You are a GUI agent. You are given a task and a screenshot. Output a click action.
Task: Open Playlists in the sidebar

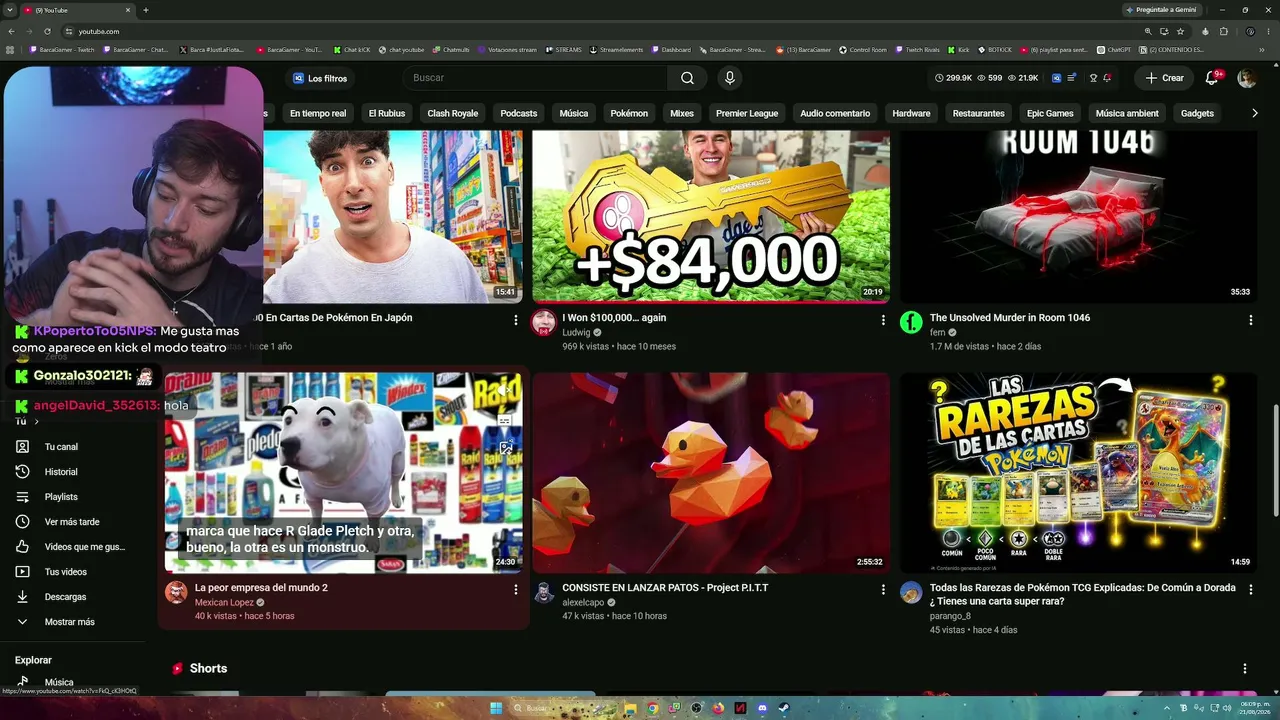pyautogui.click(x=72, y=497)
